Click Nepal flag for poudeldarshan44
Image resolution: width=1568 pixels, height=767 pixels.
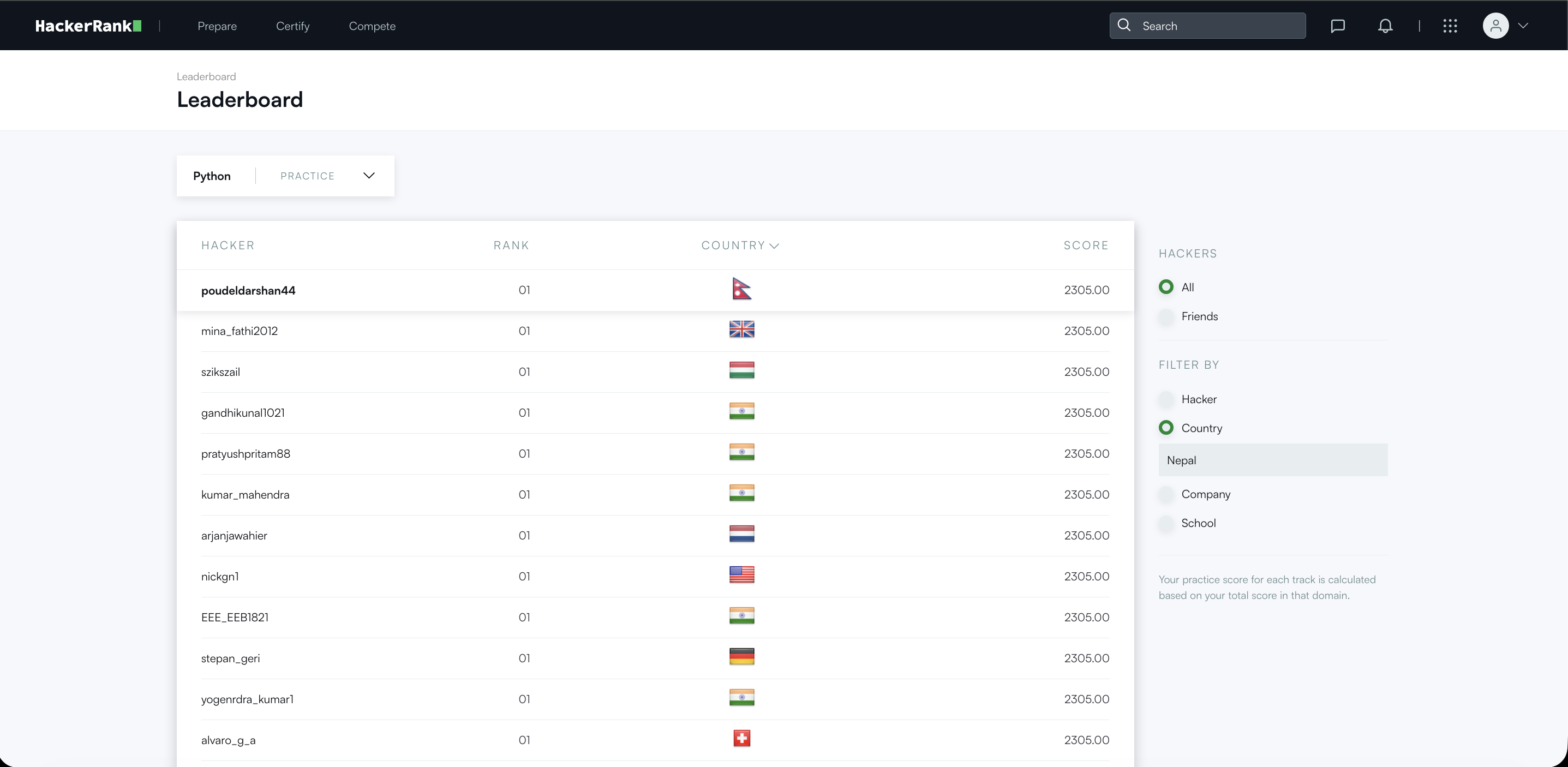741,289
